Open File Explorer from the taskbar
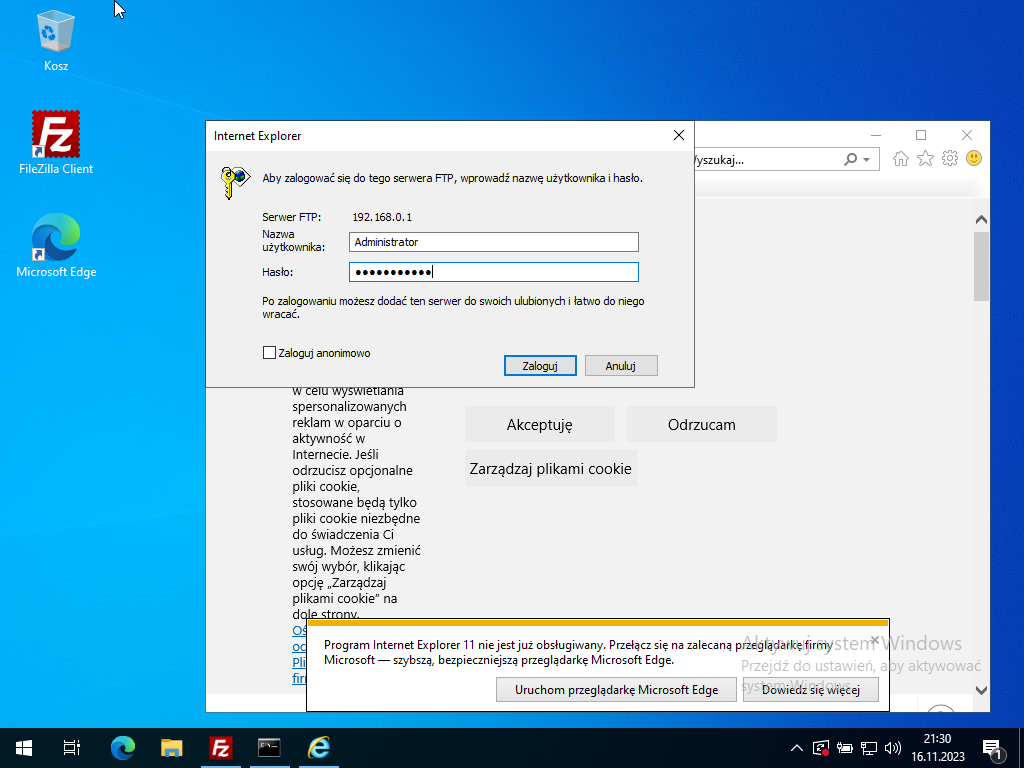This screenshot has height=768, width=1024. pos(172,748)
